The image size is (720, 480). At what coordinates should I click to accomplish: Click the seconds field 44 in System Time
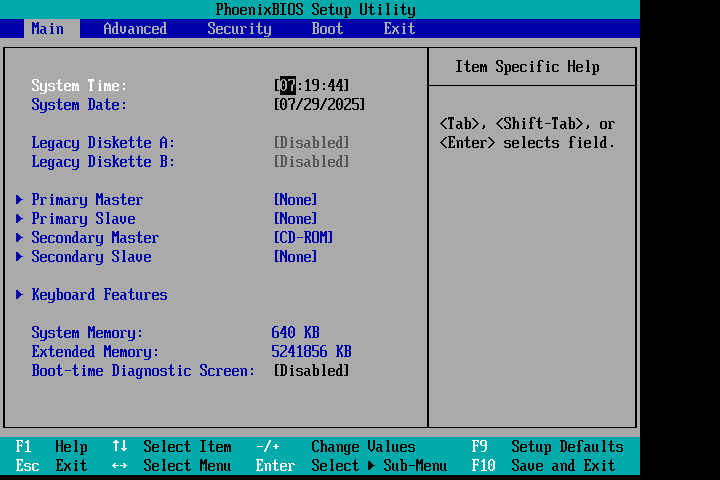click(x=336, y=85)
